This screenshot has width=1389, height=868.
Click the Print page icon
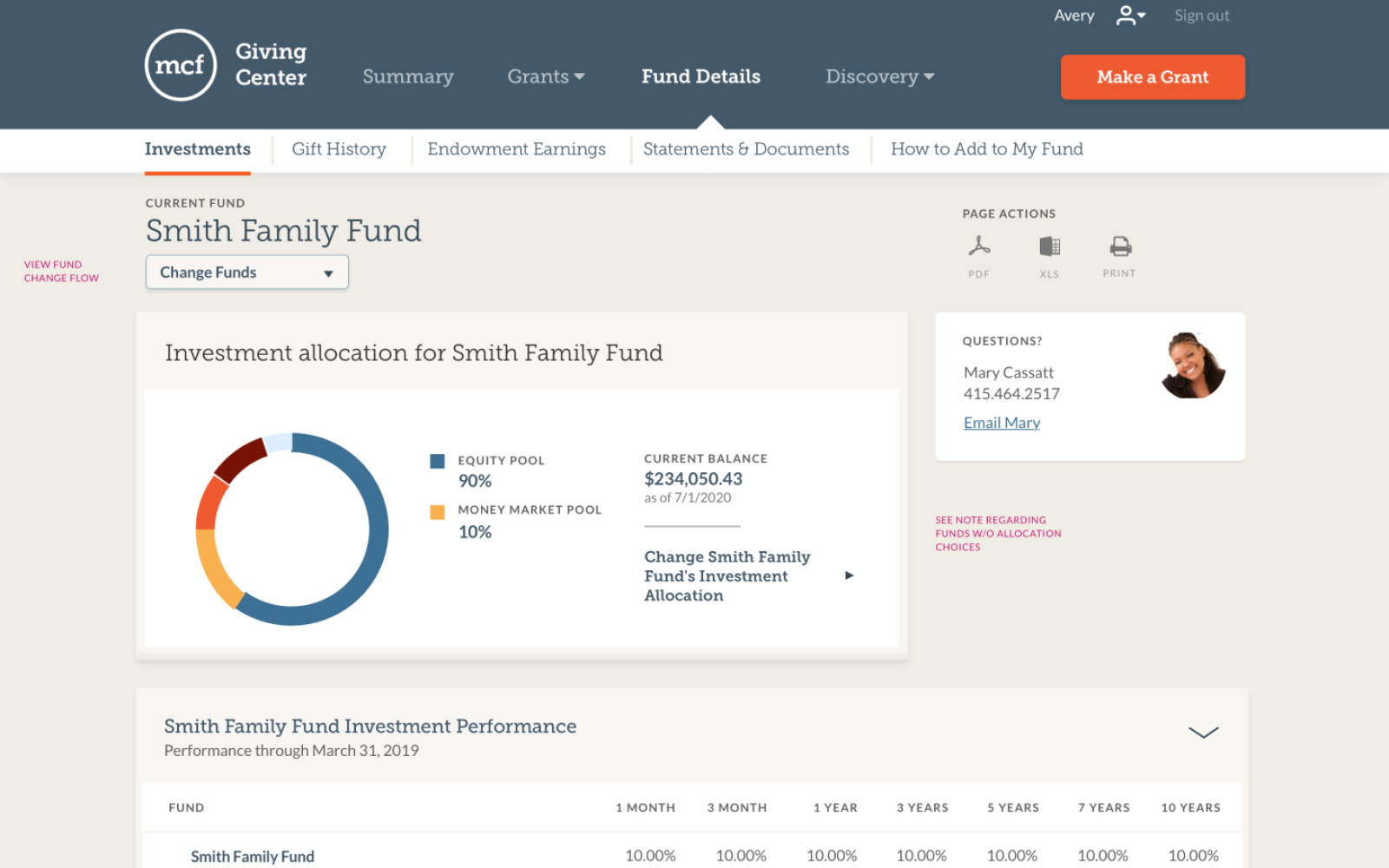[1120, 247]
